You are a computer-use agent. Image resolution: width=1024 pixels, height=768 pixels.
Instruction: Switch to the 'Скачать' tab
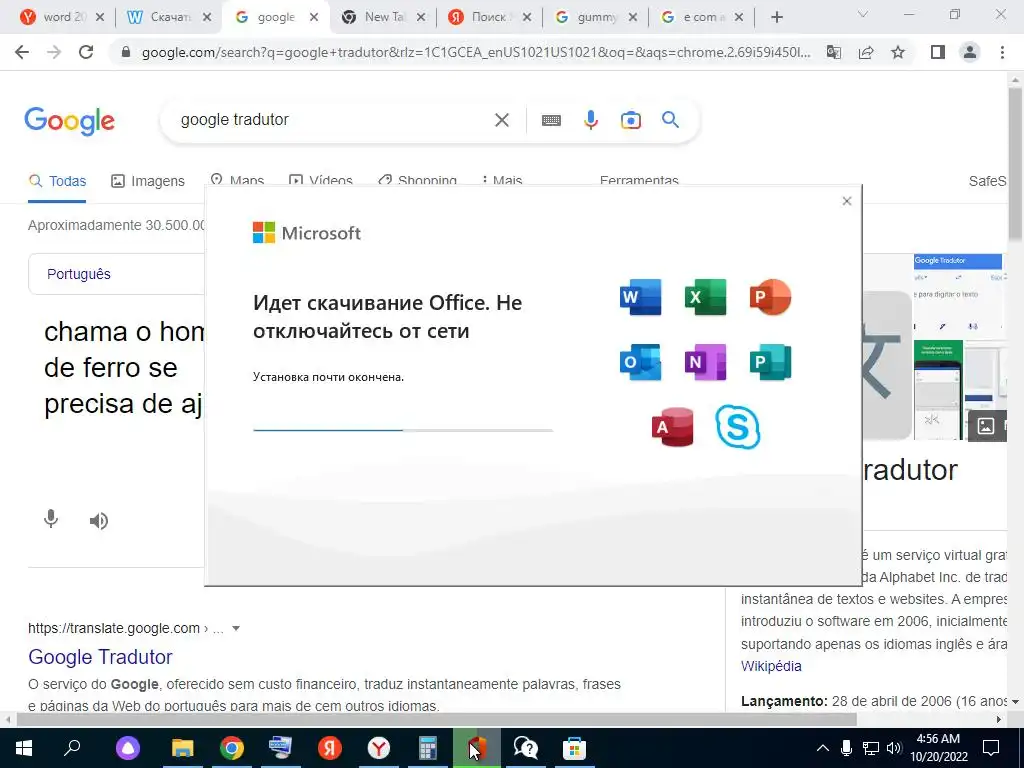point(168,17)
